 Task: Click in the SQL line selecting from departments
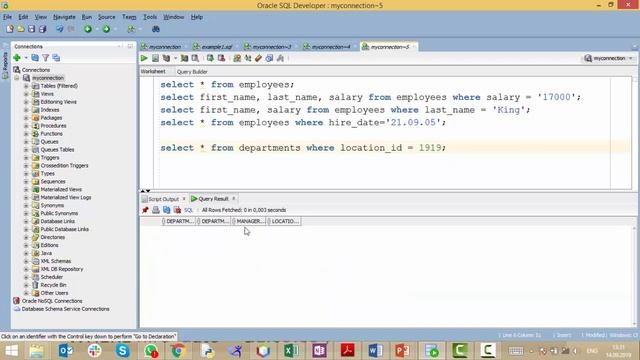(303, 148)
